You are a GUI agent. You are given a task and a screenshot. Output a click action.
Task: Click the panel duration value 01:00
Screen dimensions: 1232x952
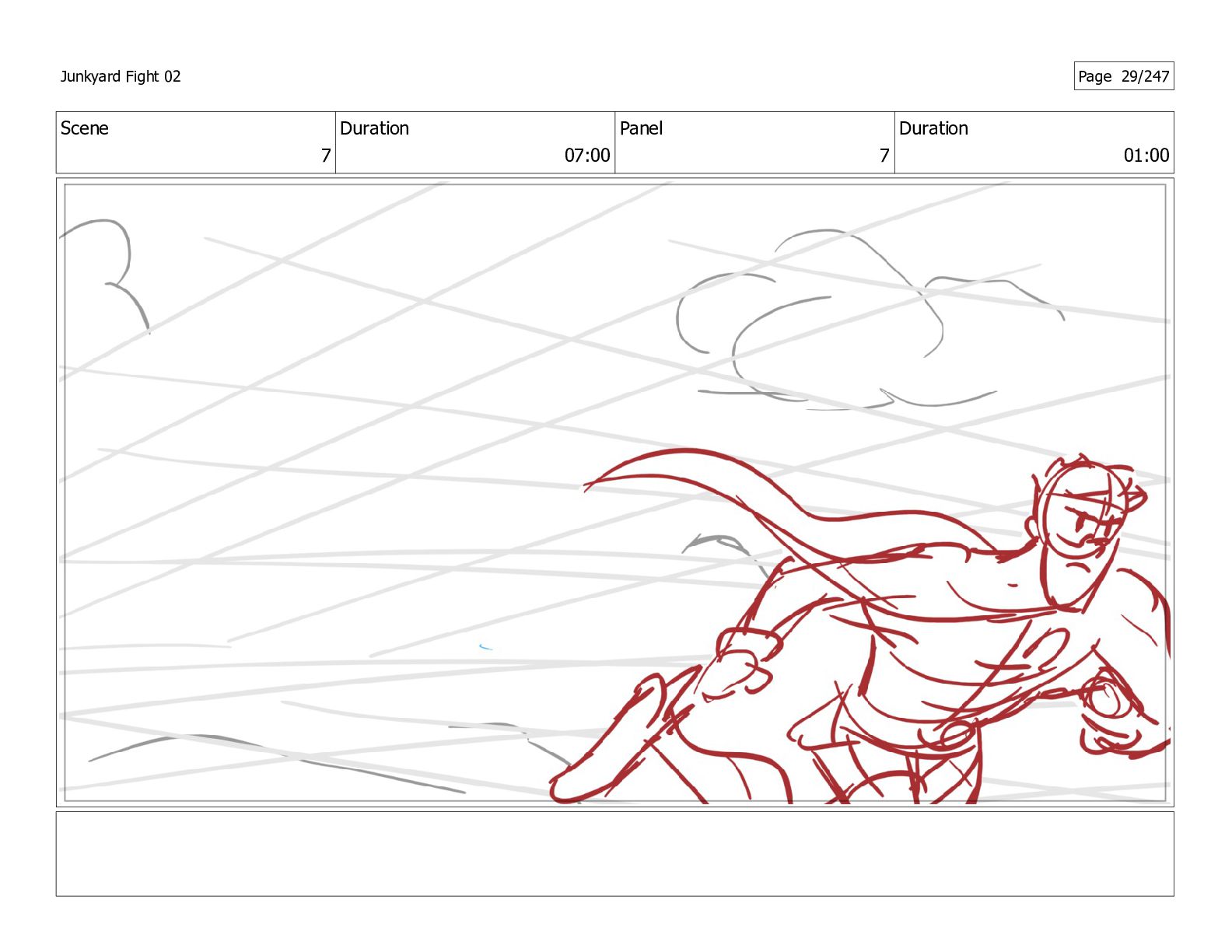tap(1146, 156)
